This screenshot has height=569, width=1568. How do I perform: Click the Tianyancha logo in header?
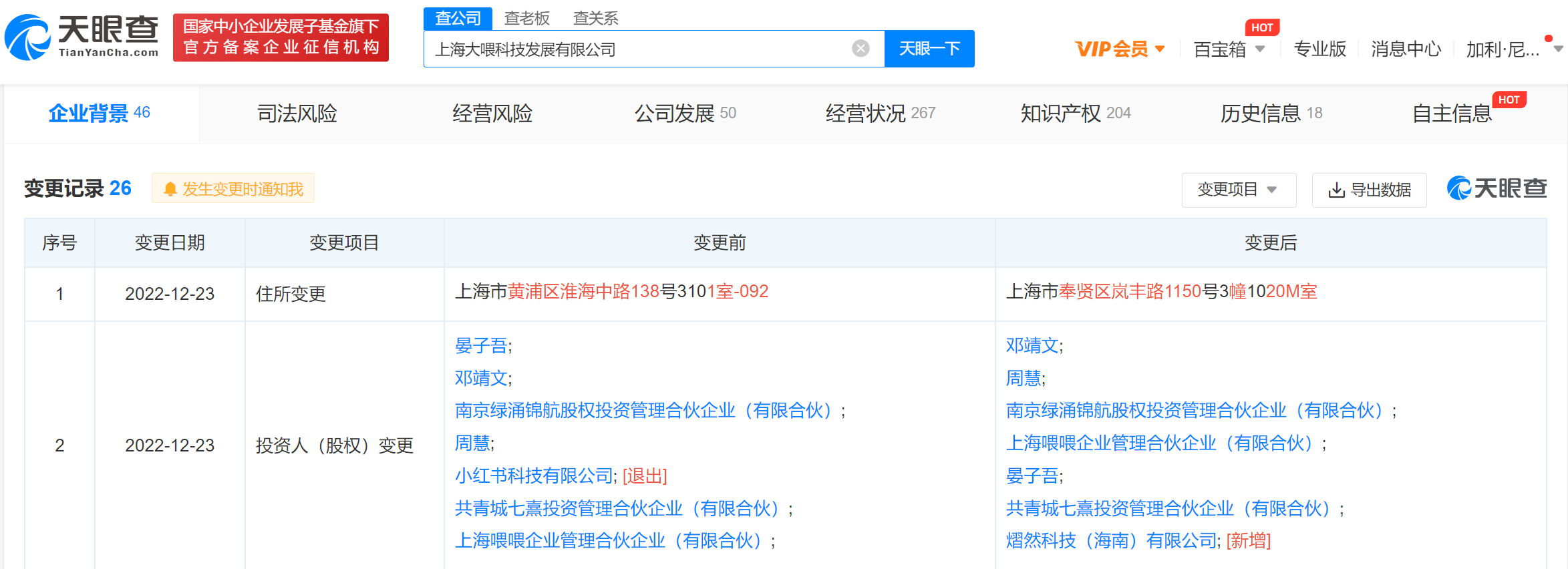(82, 37)
